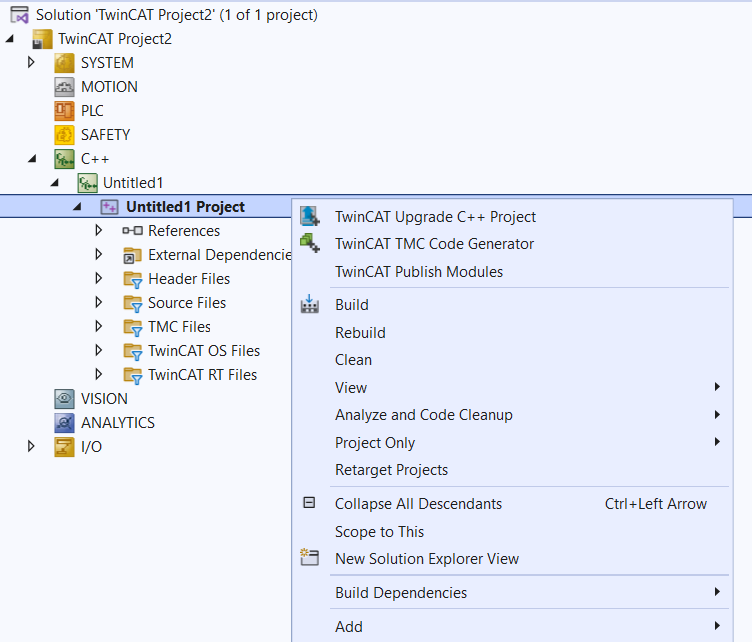Choose Rebuild from context menu
Screen dimensions: 752x642
[x=512, y=333]
